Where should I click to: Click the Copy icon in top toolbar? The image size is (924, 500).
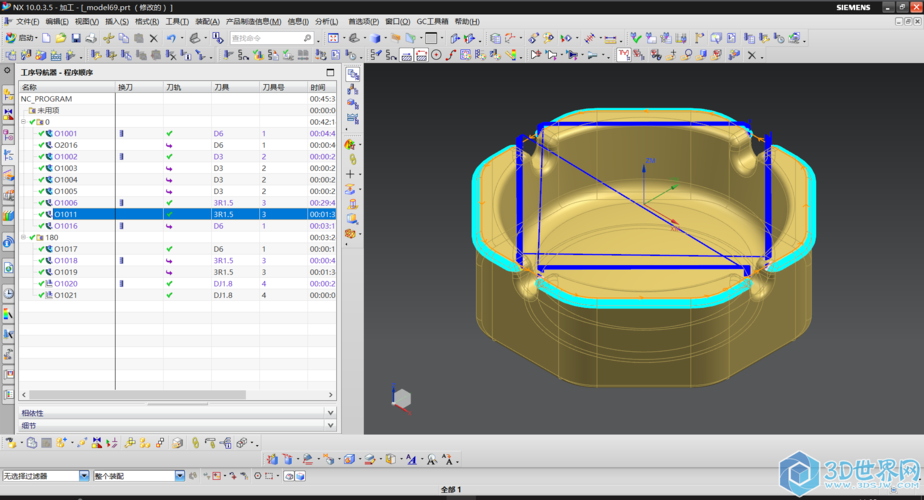124,38
